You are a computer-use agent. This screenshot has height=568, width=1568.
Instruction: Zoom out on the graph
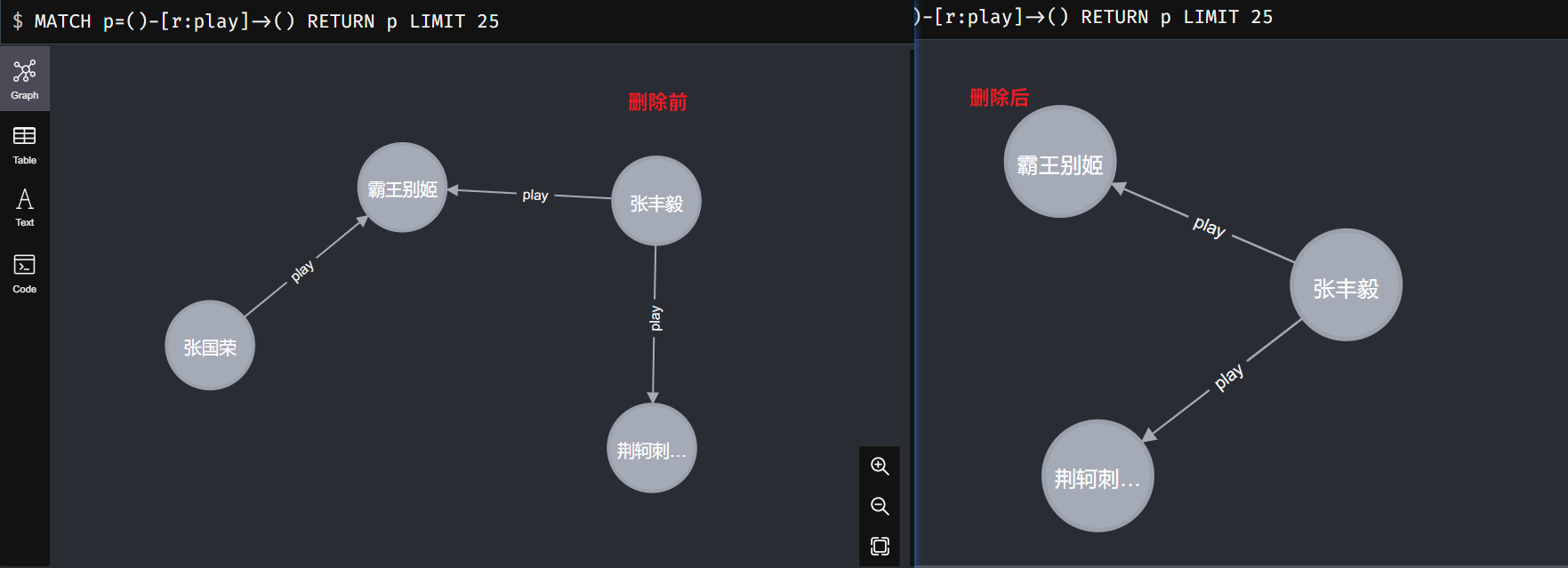point(880,506)
